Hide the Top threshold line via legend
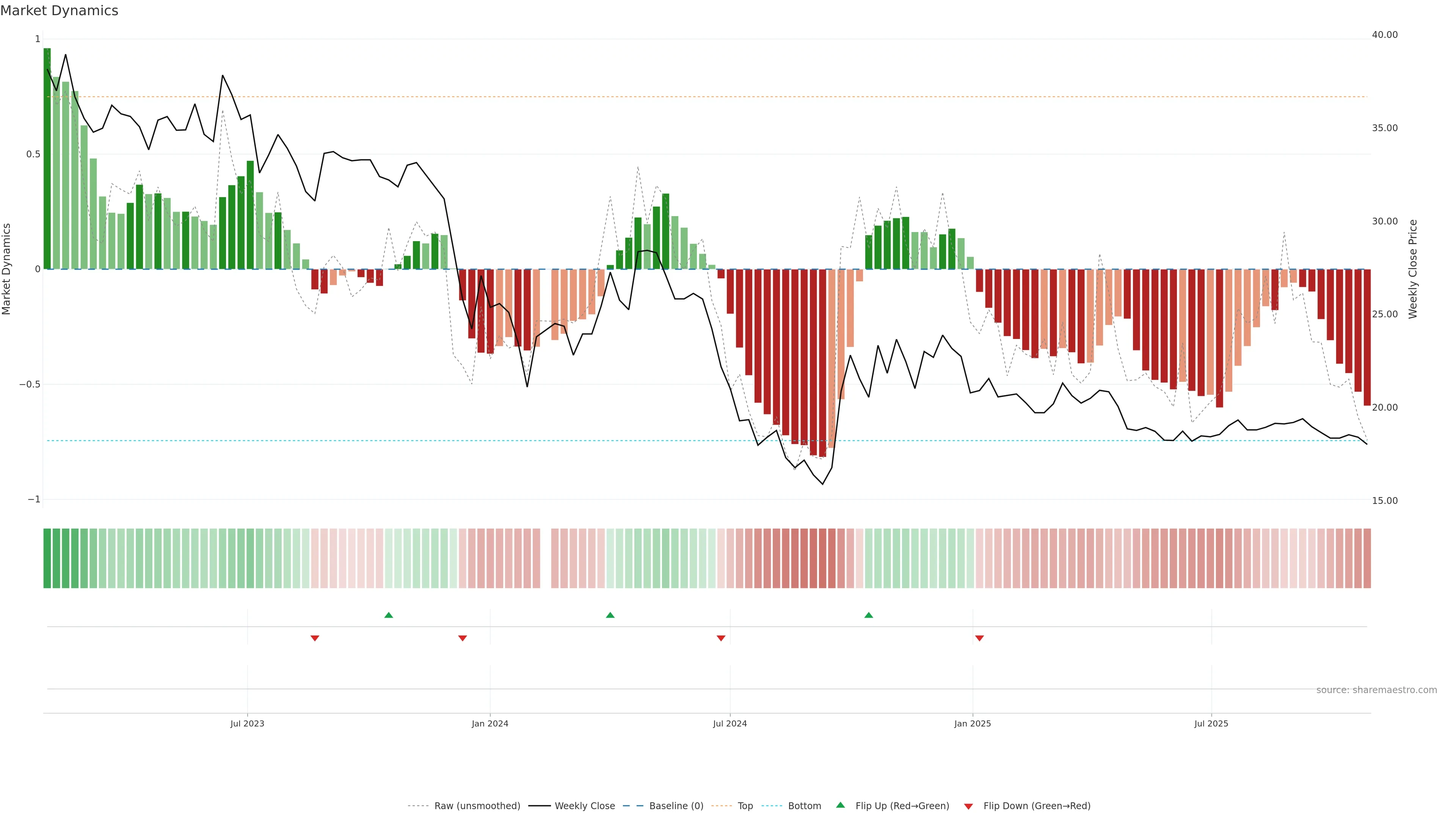The image size is (1456, 819). [745, 806]
